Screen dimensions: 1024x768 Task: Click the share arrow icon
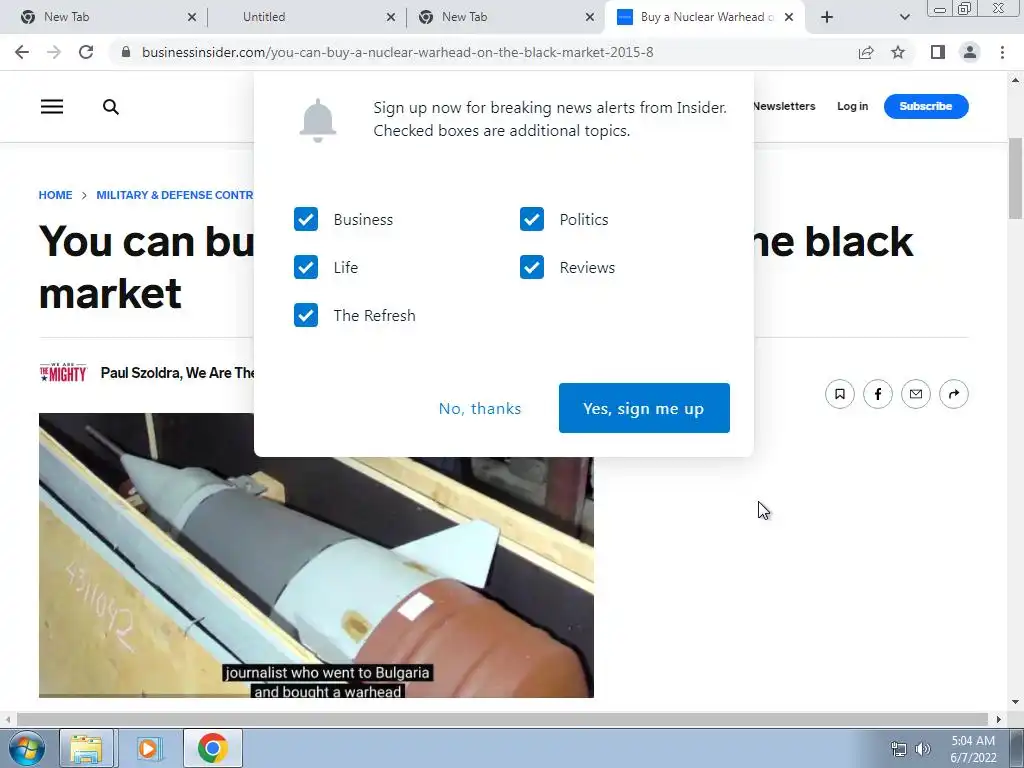tap(953, 394)
